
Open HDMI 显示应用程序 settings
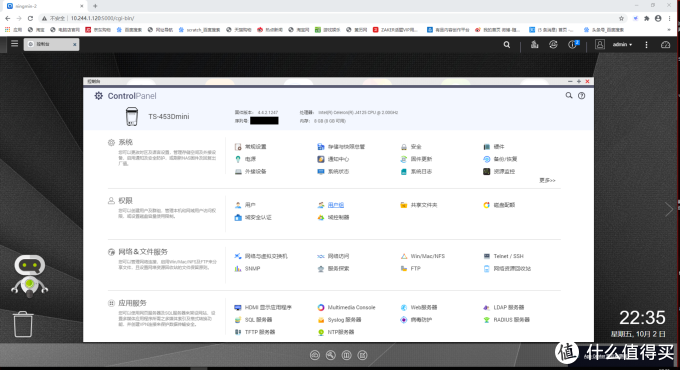tap(263, 307)
